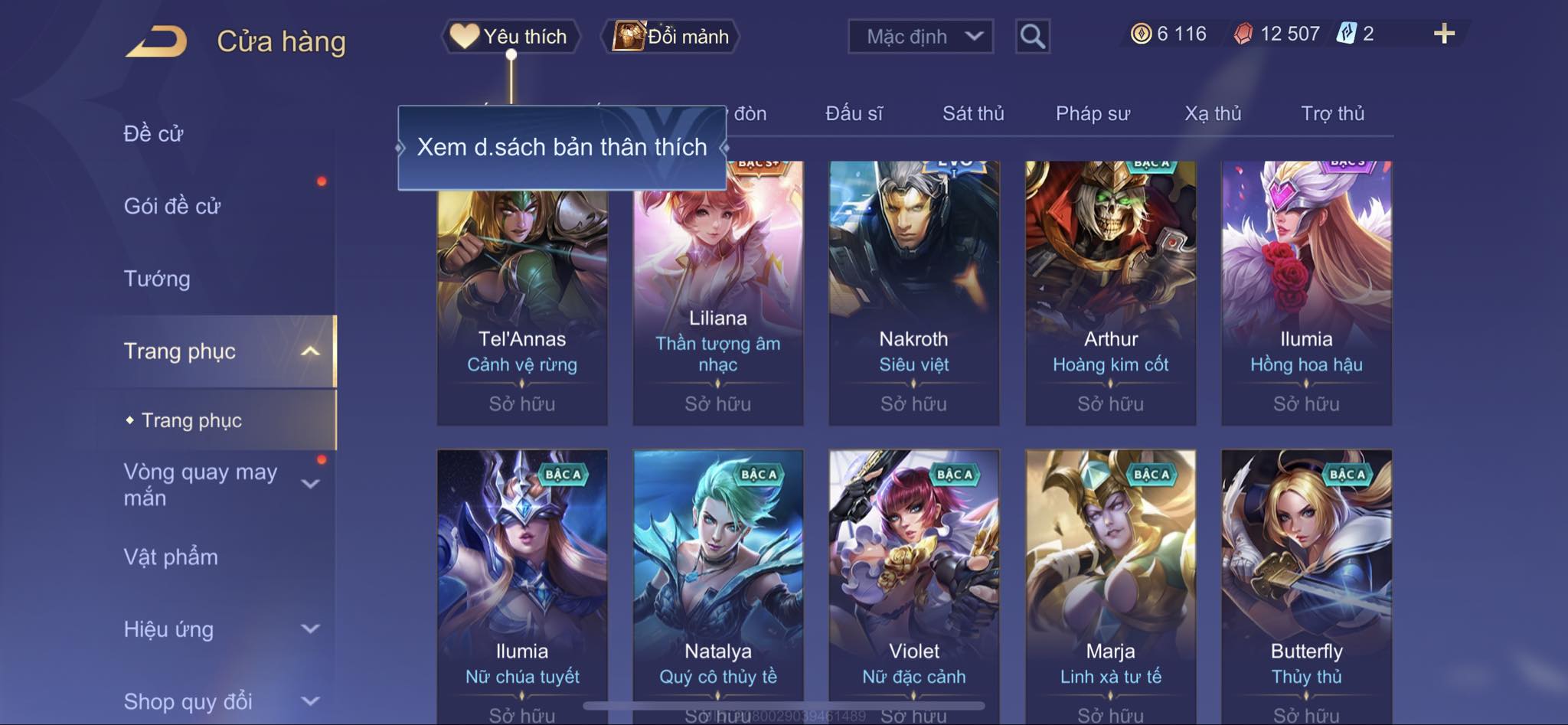Expand the Hiệu ứng sidebar section
Viewport: 1568px width, 725px height.
(310, 629)
